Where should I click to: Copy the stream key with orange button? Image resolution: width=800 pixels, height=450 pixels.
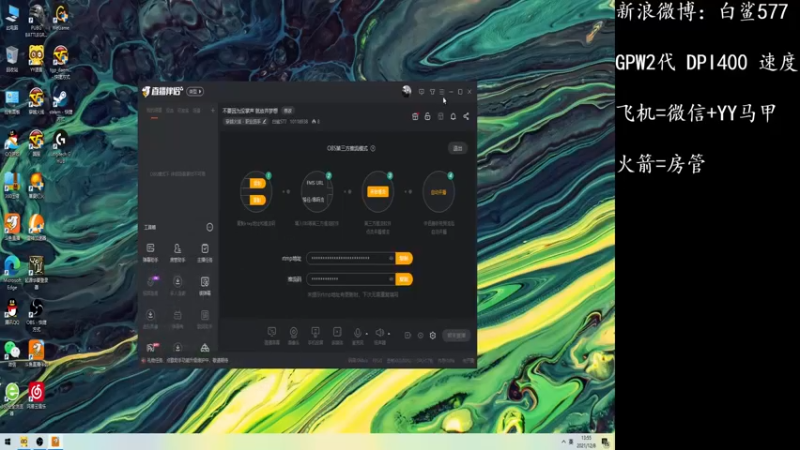404,279
